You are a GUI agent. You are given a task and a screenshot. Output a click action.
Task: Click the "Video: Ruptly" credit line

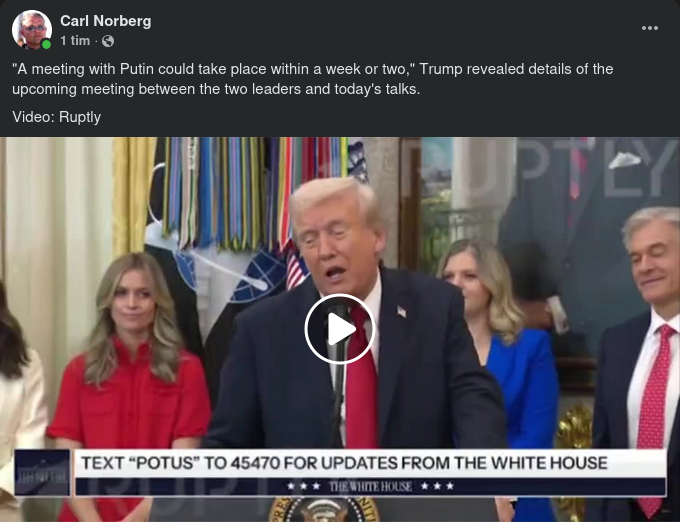pos(56,117)
